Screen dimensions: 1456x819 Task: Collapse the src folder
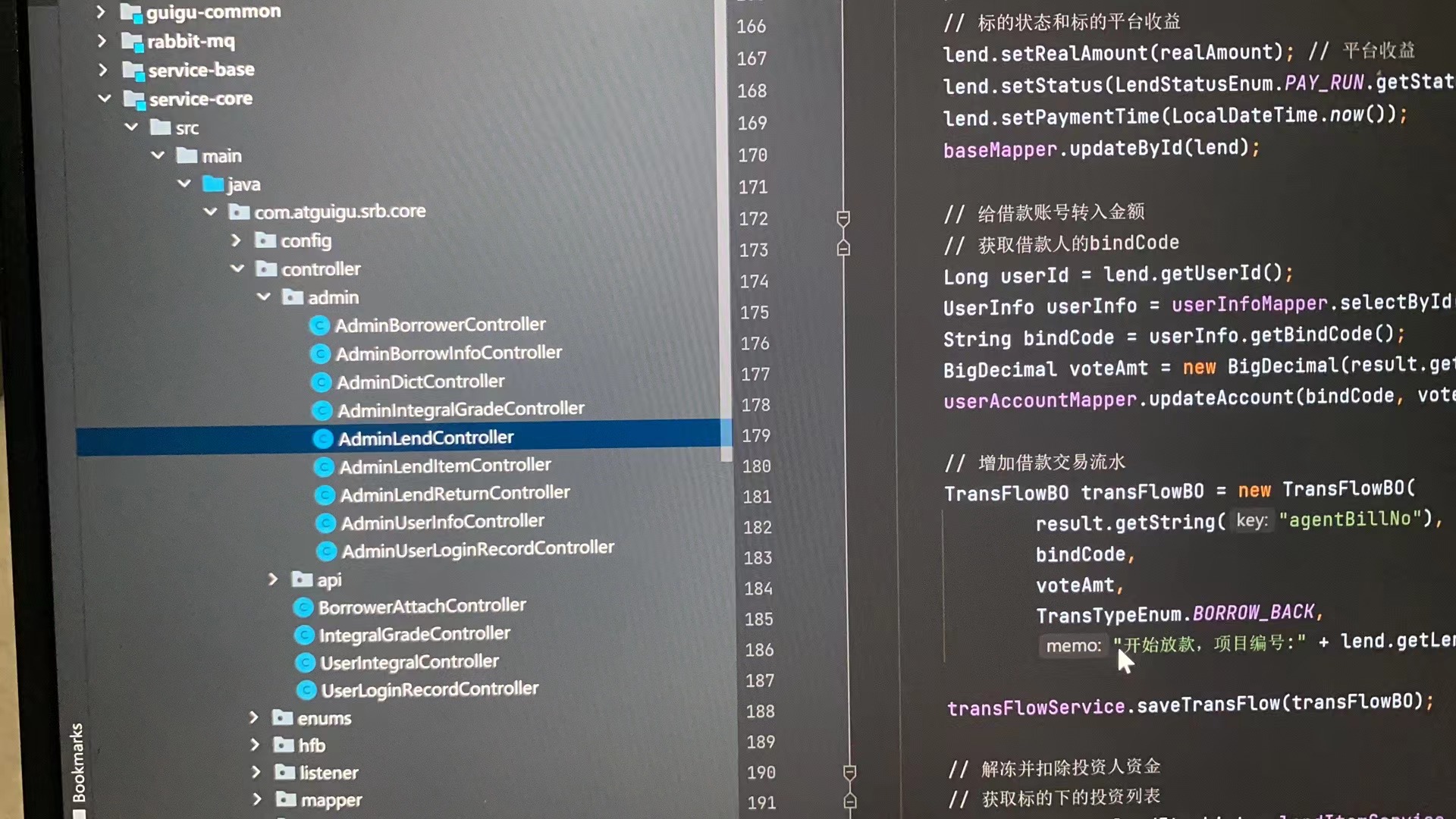coord(132,127)
